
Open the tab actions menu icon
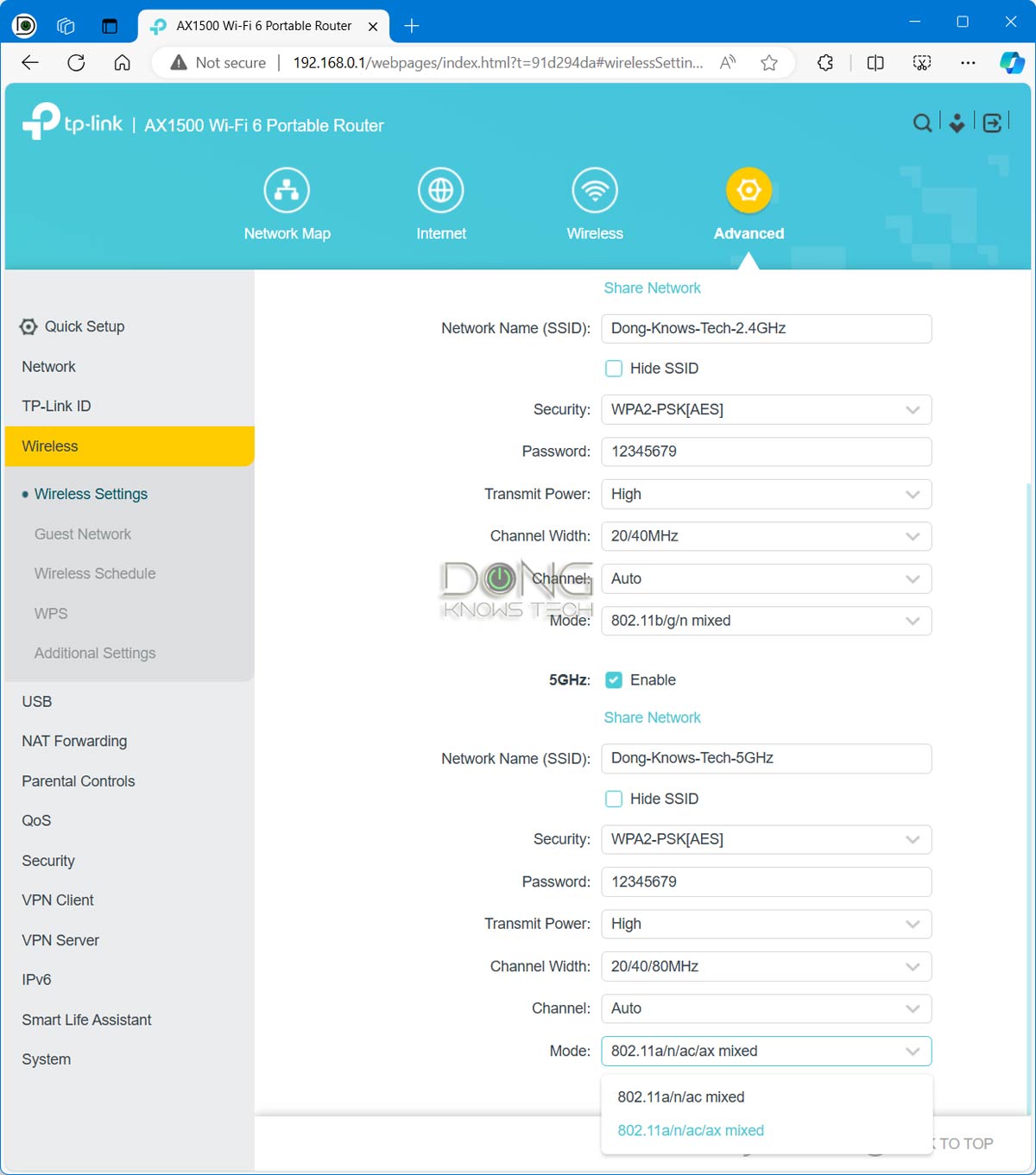point(110,26)
